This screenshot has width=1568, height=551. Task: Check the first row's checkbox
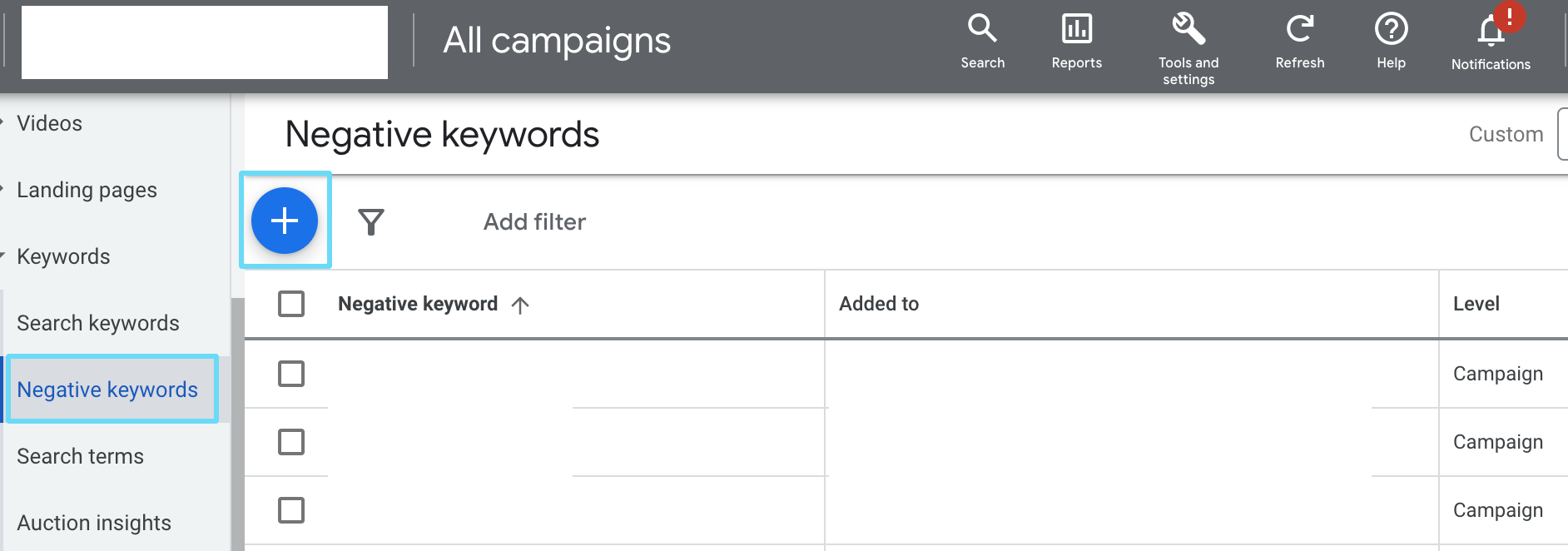click(291, 374)
